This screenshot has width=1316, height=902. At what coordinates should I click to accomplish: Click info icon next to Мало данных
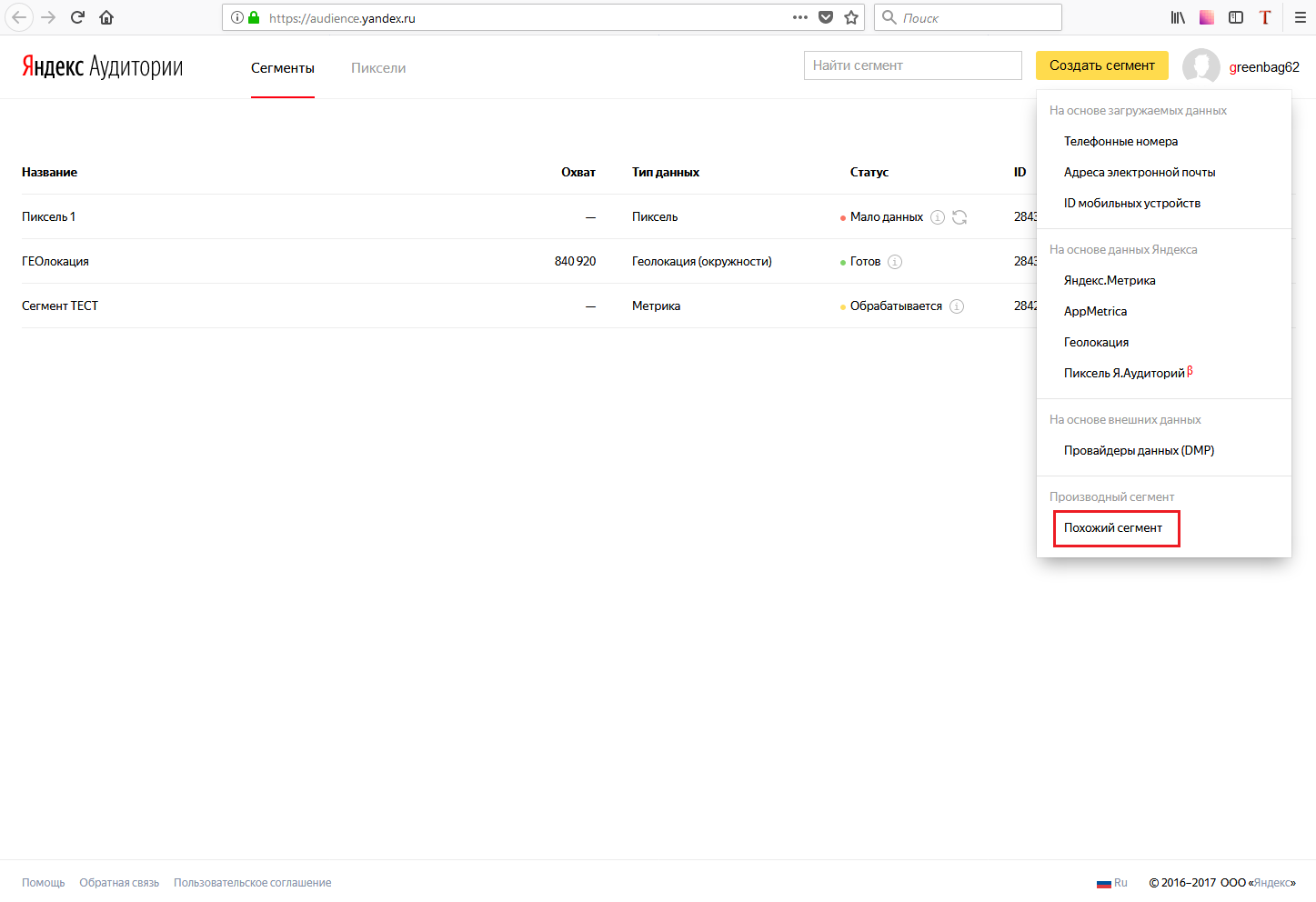click(x=938, y=217)
